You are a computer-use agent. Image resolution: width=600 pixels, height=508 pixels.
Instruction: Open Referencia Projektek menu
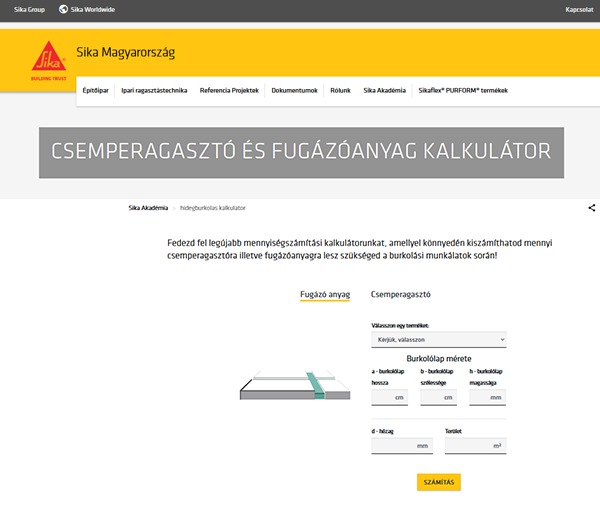229,91
